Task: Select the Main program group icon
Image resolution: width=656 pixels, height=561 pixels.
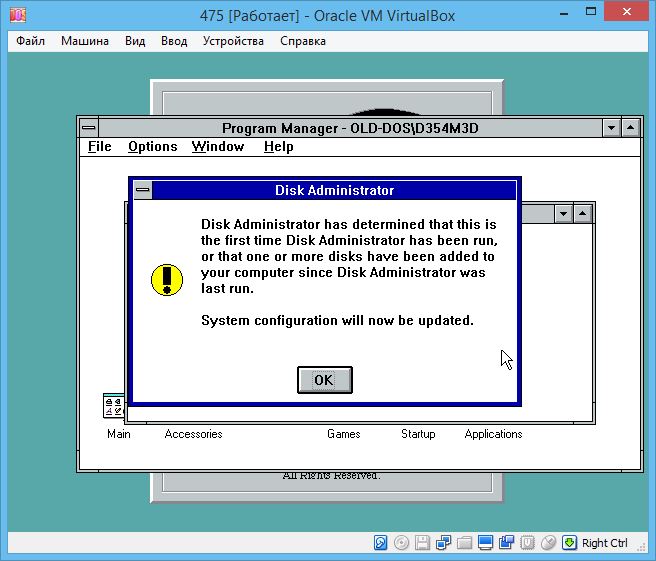Action: 114,406
